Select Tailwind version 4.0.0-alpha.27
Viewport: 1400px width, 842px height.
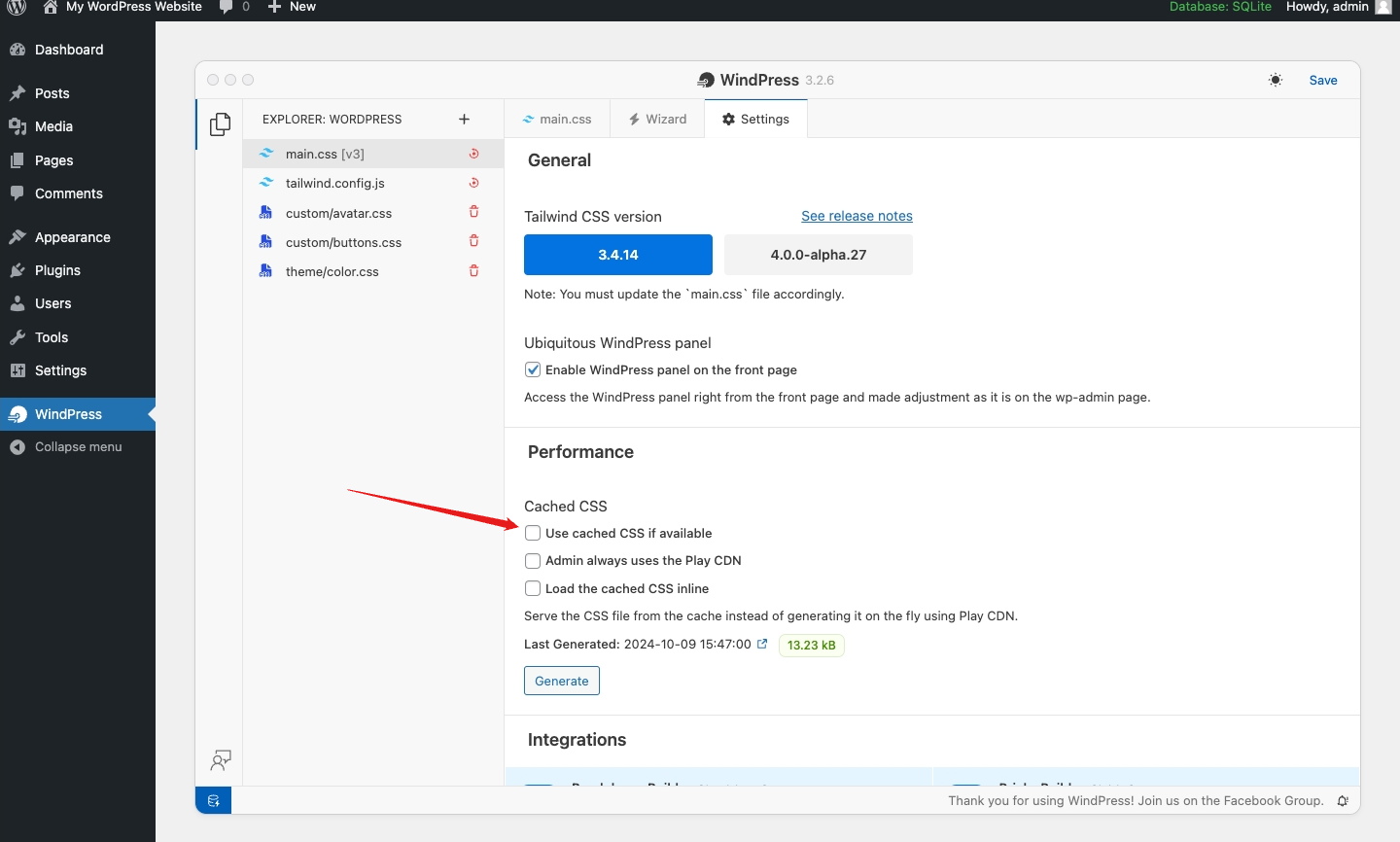[x=818, y=254]
